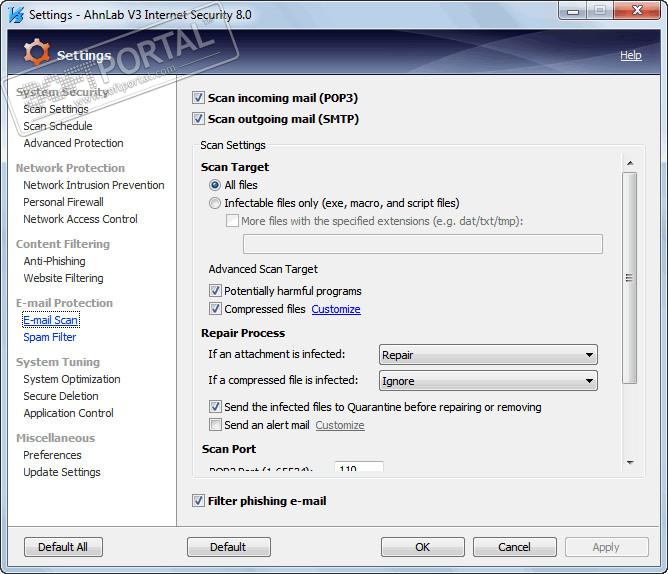This screenshot has height=574, width=668.
Task: Open the infected attachment action dropdown
Action: coord(488,355)
